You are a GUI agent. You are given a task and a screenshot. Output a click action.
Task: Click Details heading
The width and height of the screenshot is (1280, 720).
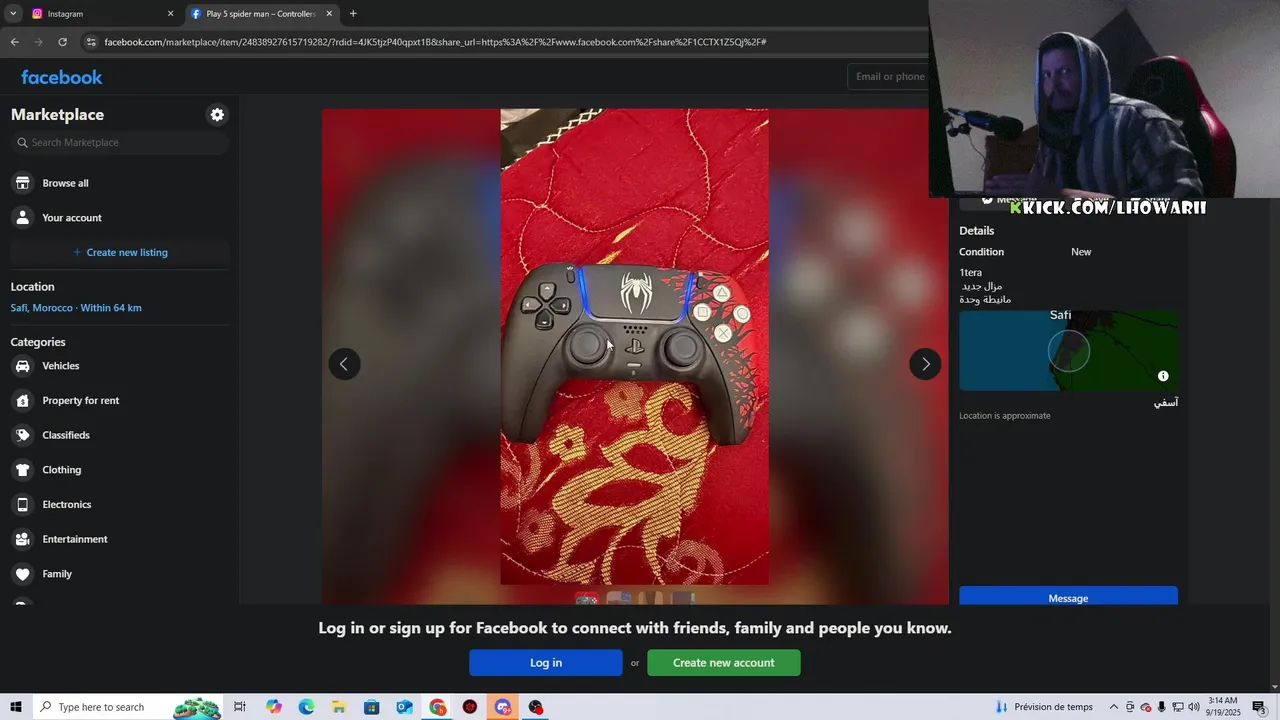977,231
